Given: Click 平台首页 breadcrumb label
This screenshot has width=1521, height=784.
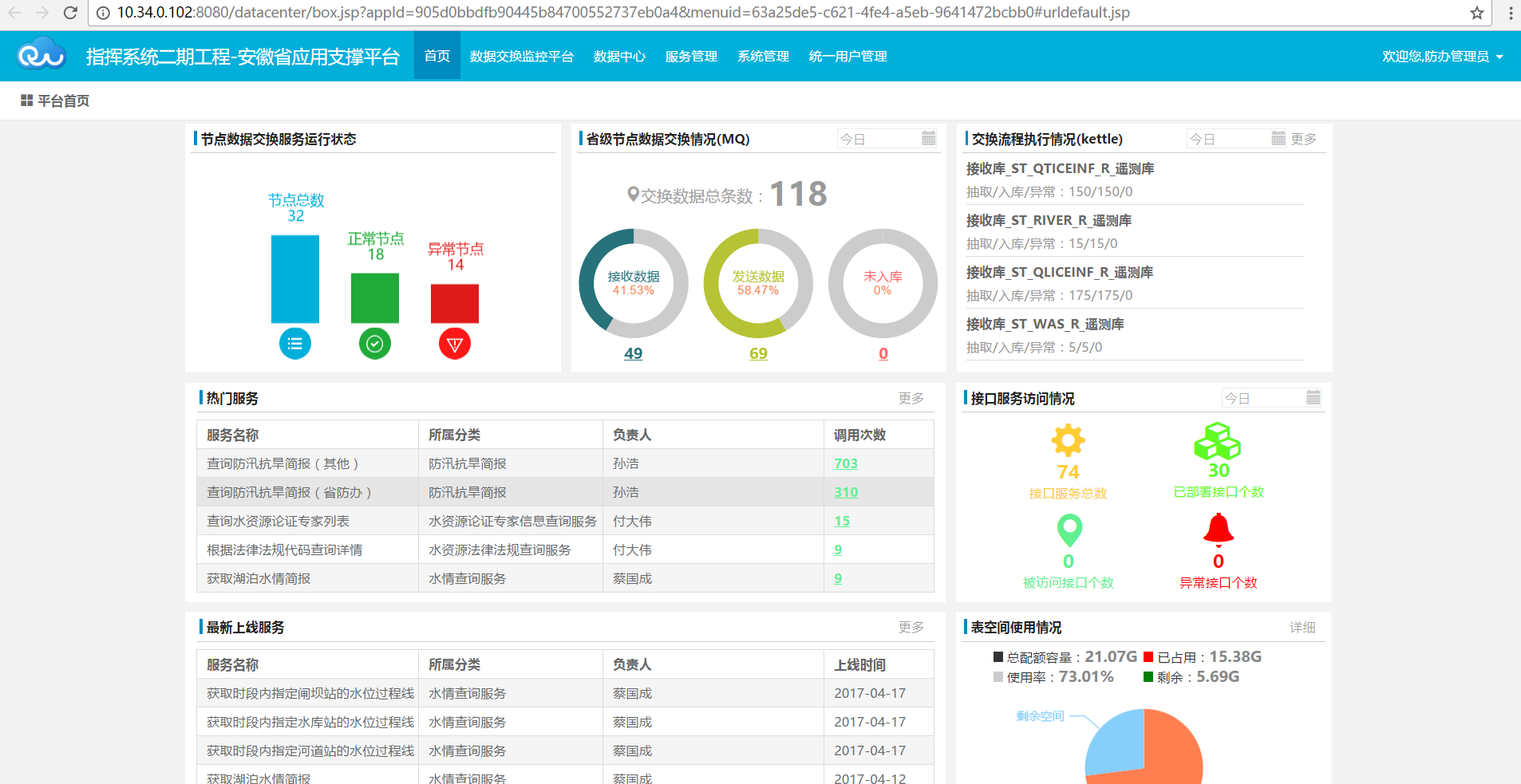Looking at the screenshot, I should click(x=63, y=100).
